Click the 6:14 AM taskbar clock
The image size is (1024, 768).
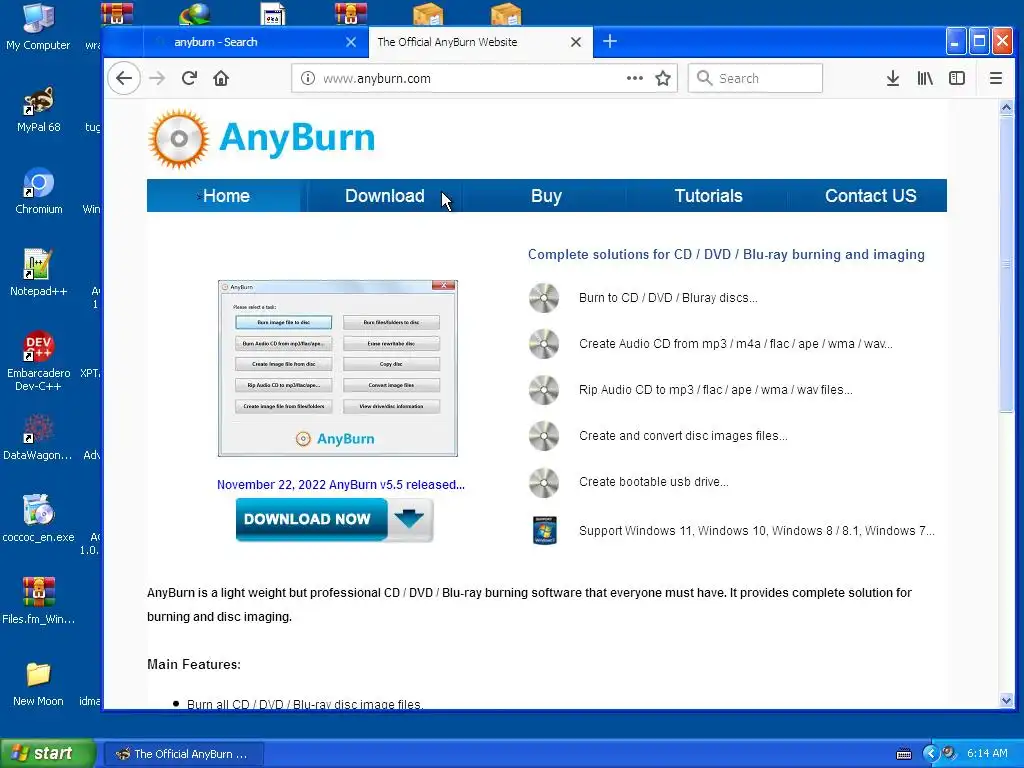987,754
